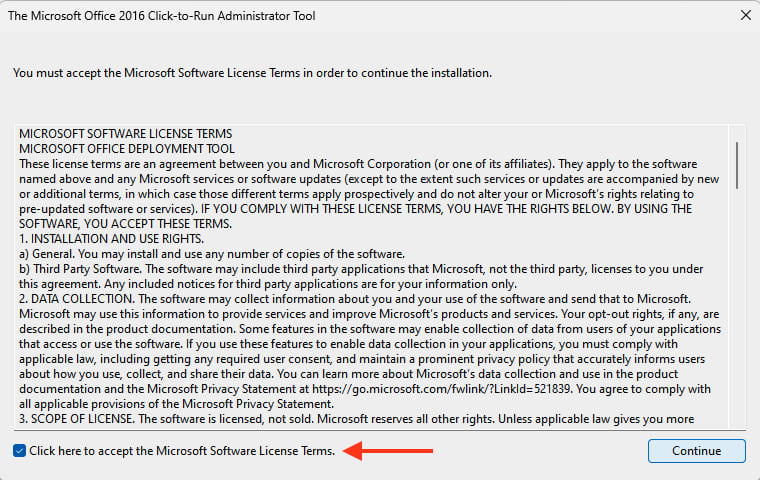Click the empty scrollbar track below the thumb

coord(737,330)
